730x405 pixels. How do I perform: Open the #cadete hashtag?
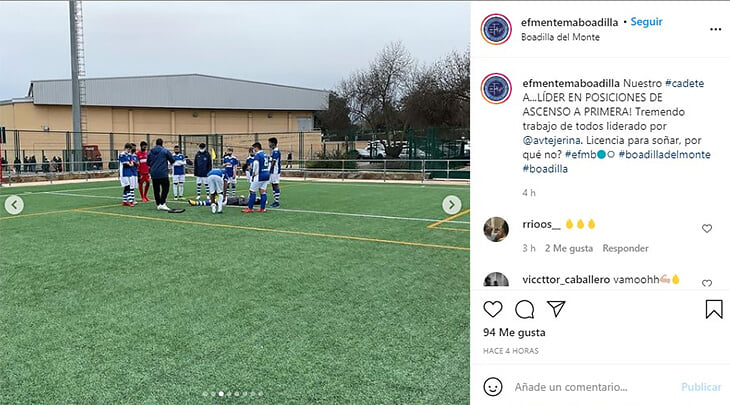tap(684, 83)
